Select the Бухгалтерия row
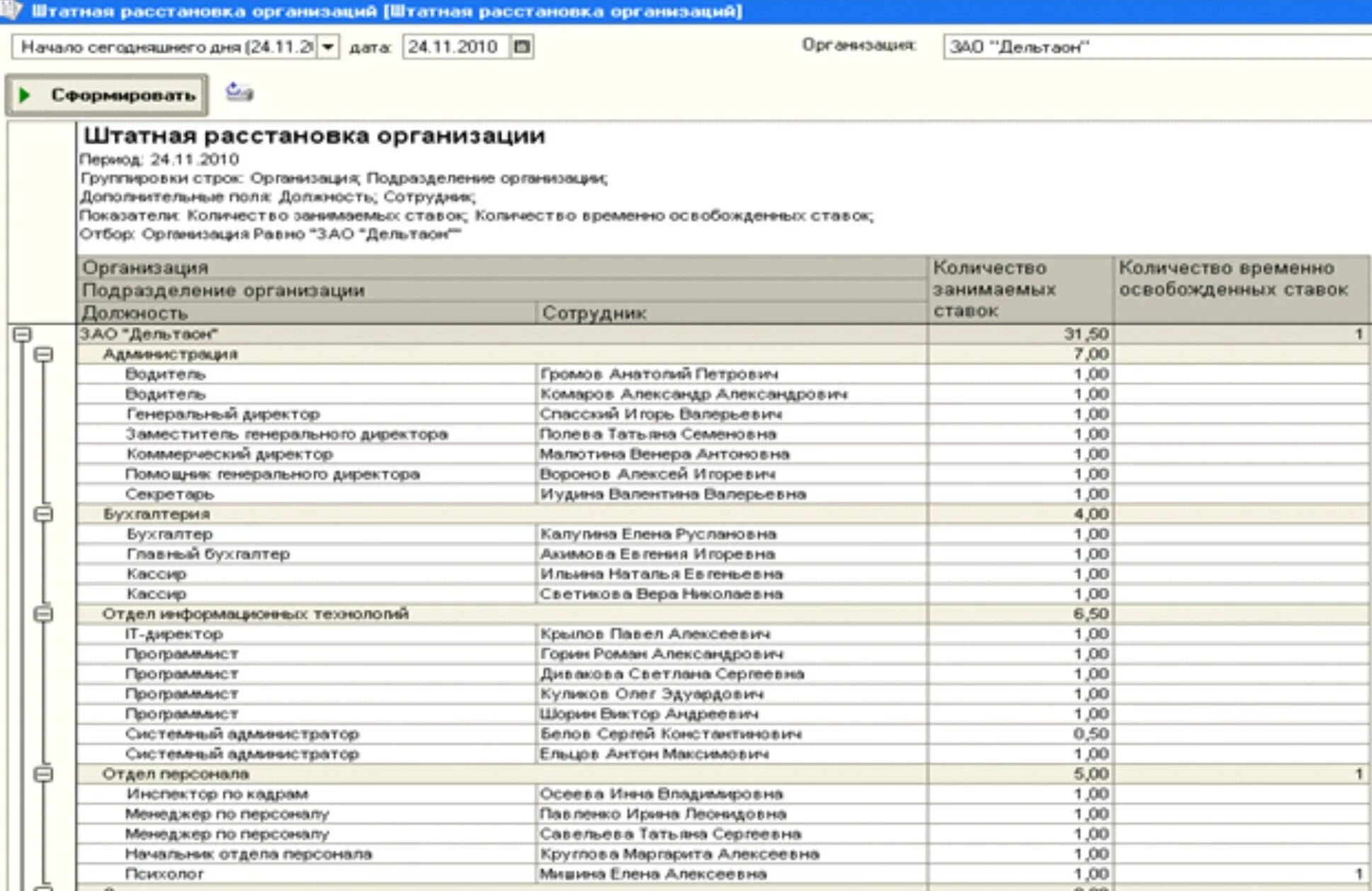1372x891 pixels. [722, 513]
